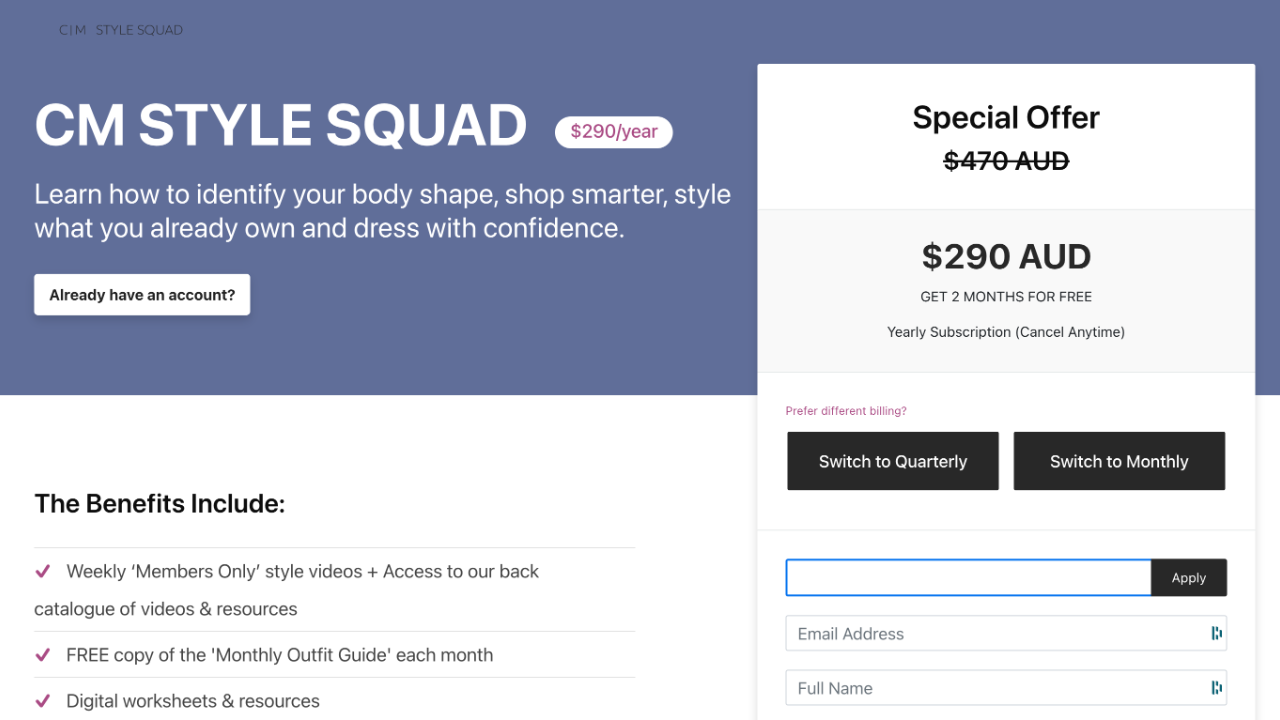The height and width of the screenshot is (720, 1280).
Task: Click the $290/year price badge
Action: [614, 132]
